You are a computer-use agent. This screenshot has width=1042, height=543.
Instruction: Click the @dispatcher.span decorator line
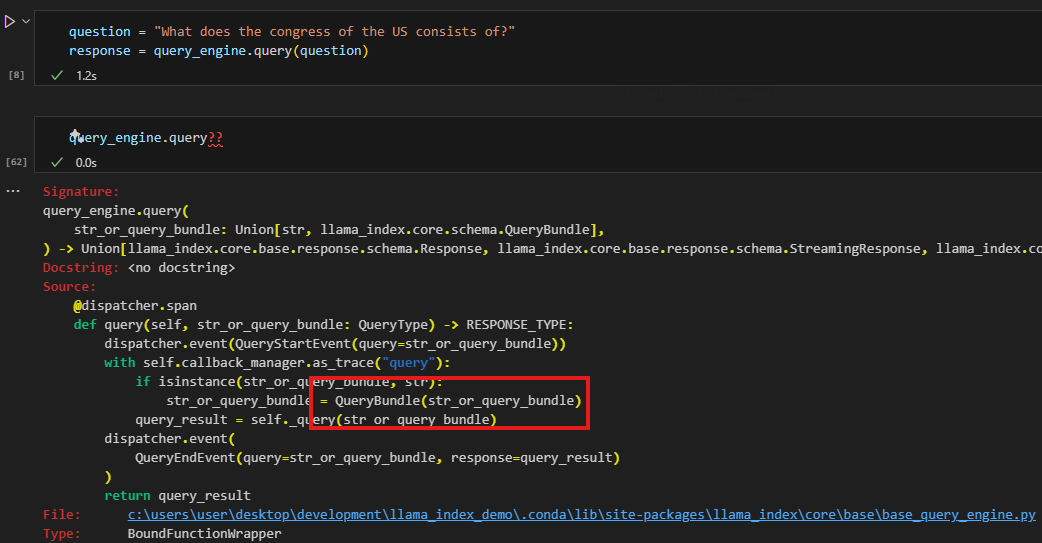click(x=128, y=306)
